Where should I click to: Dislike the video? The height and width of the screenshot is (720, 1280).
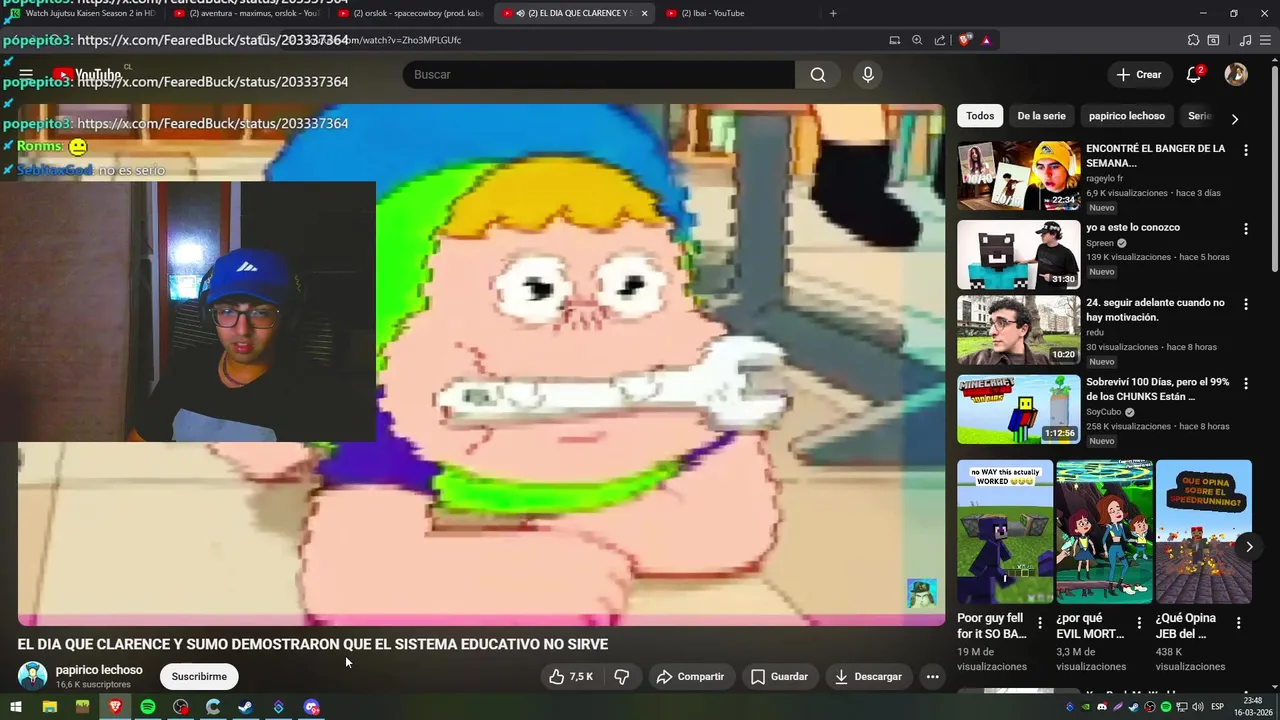pos(621,677)
